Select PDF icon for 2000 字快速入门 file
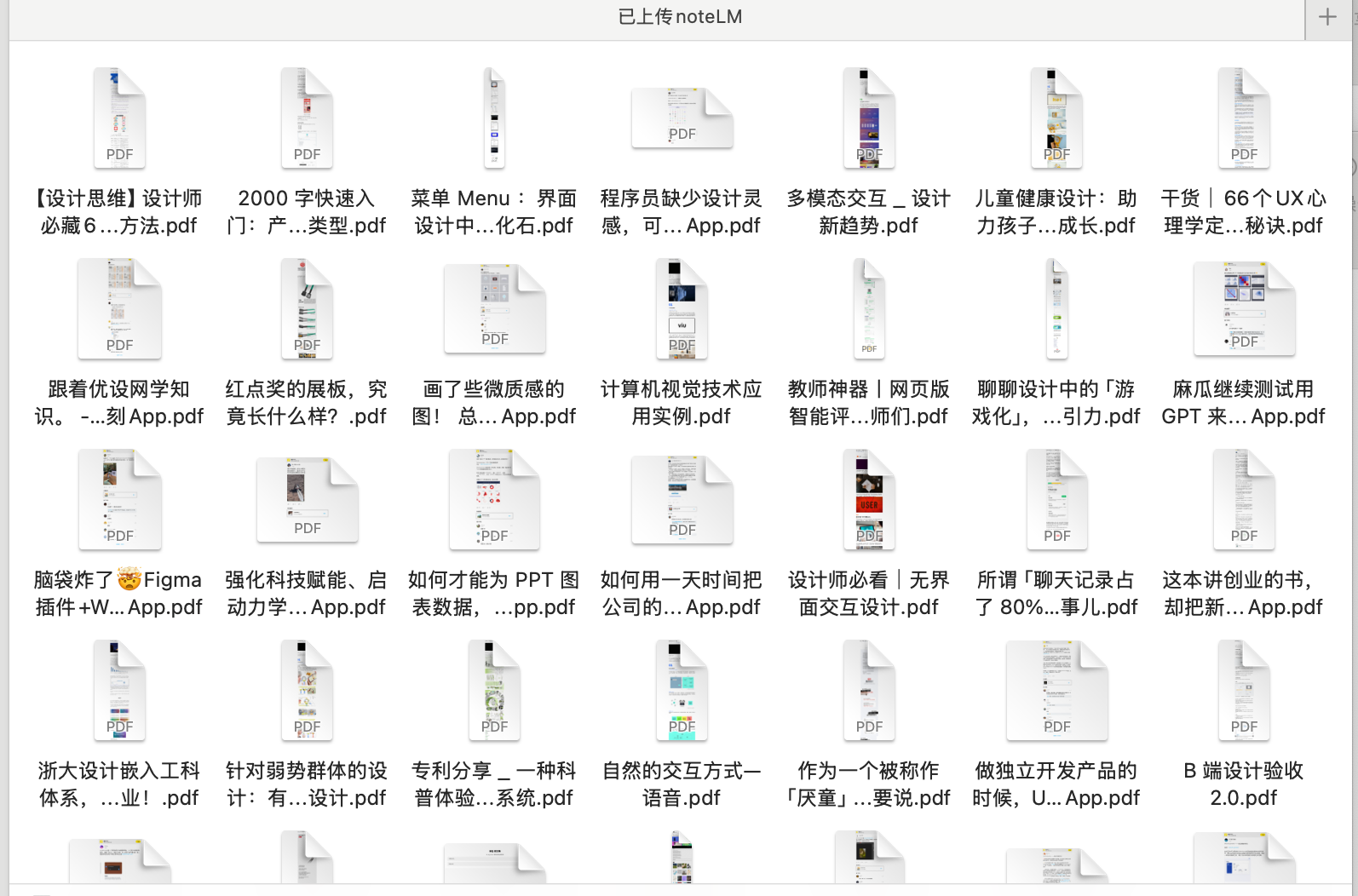Image resolution: width=1358 pixels, height=896 pixels. coord(307,118)
